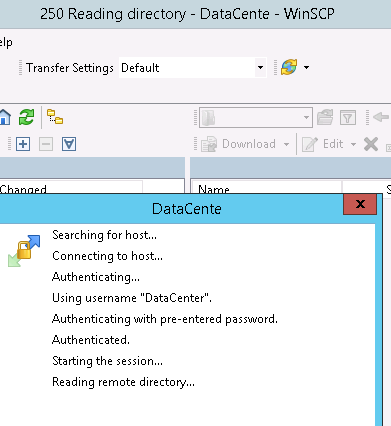Open the local home directory icon
The image size is (391, 426).
(x=5, y=117)
